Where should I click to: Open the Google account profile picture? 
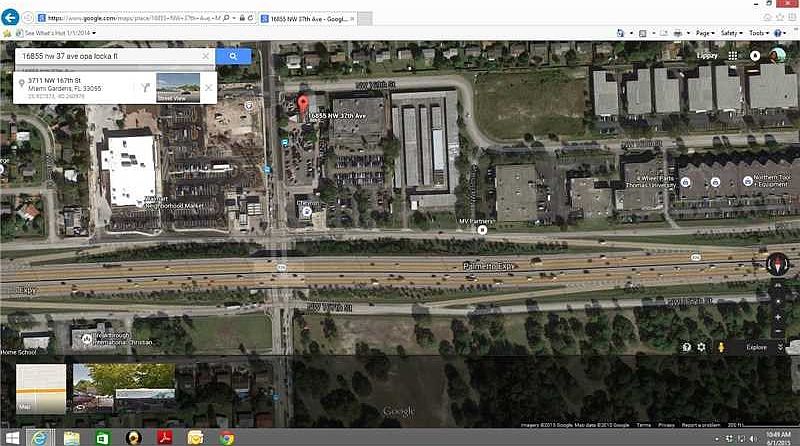click(x=778, y=55)
